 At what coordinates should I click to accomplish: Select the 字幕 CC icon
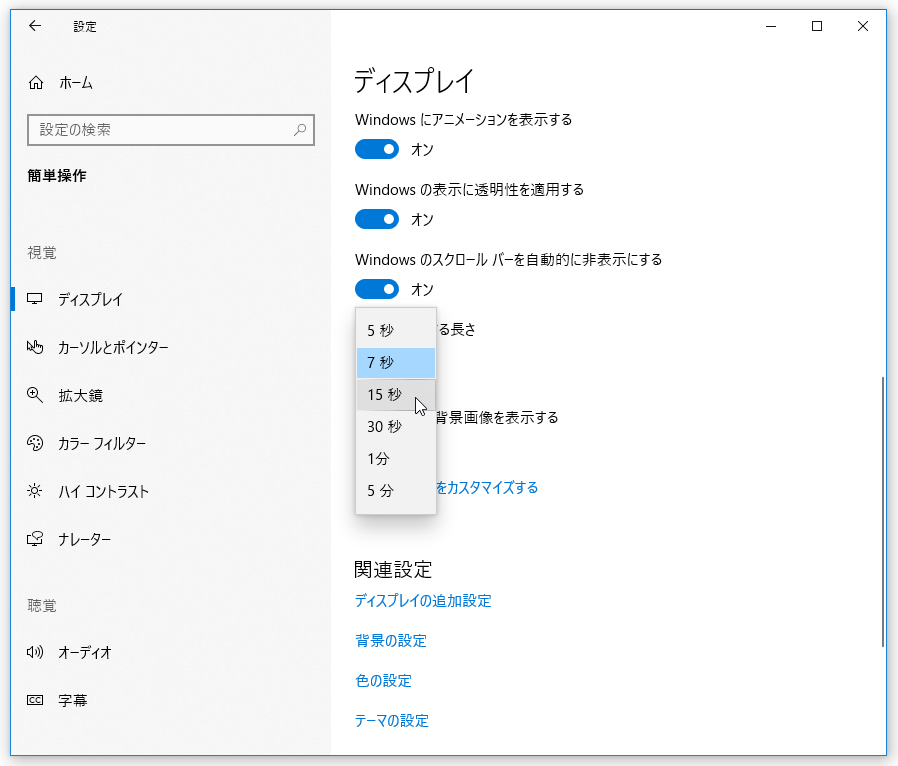point(35,700)
